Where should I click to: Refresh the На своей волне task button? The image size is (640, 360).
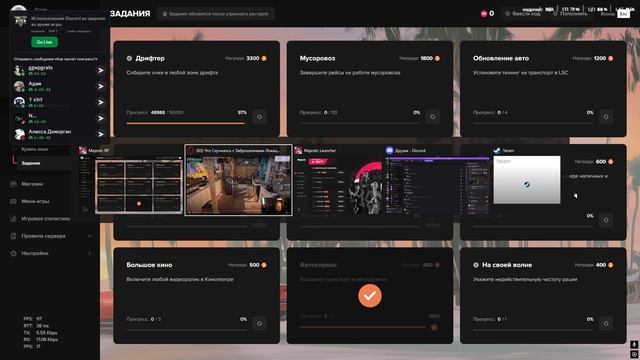coord(606,323)
